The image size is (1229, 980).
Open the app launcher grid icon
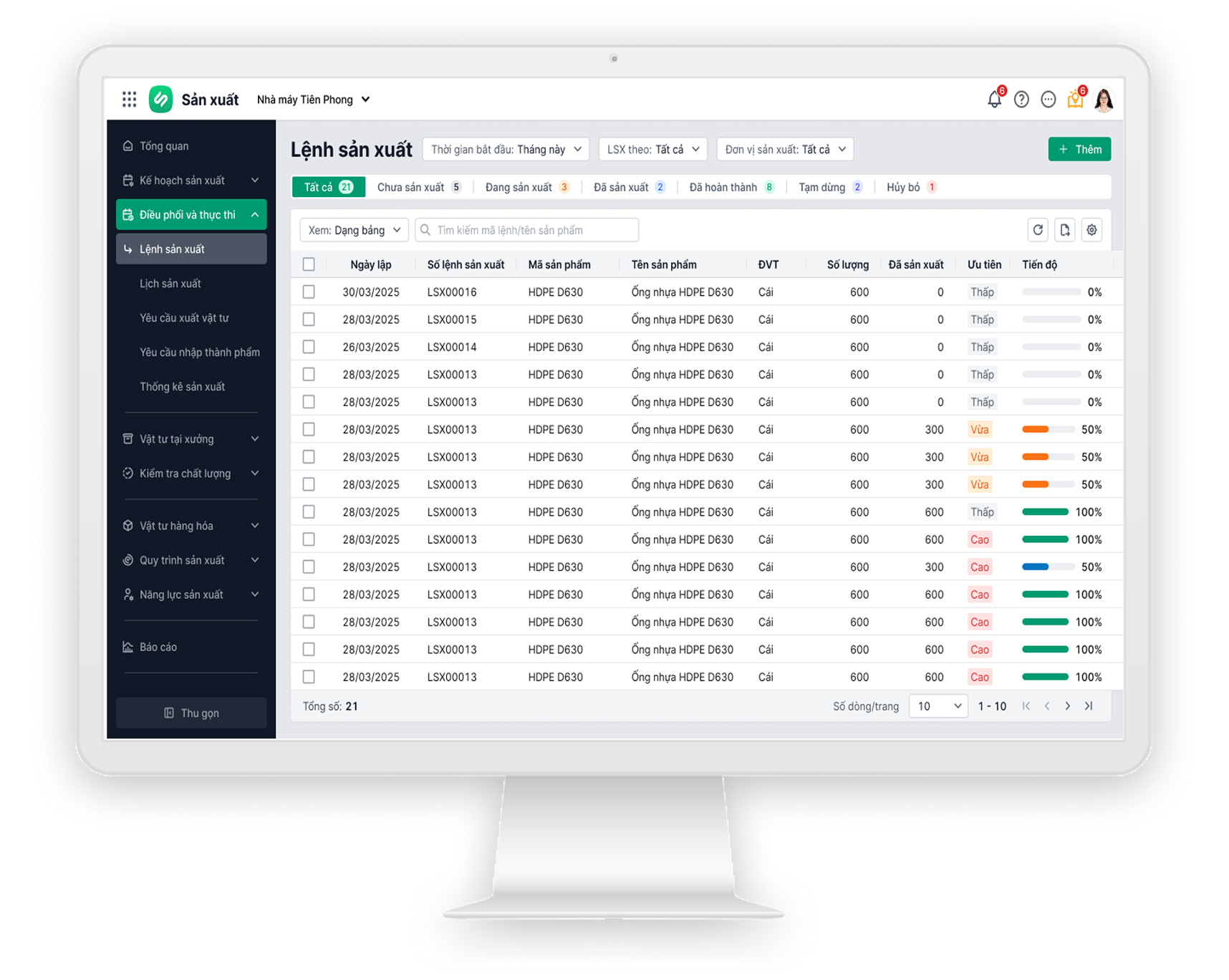coord(129,100)
